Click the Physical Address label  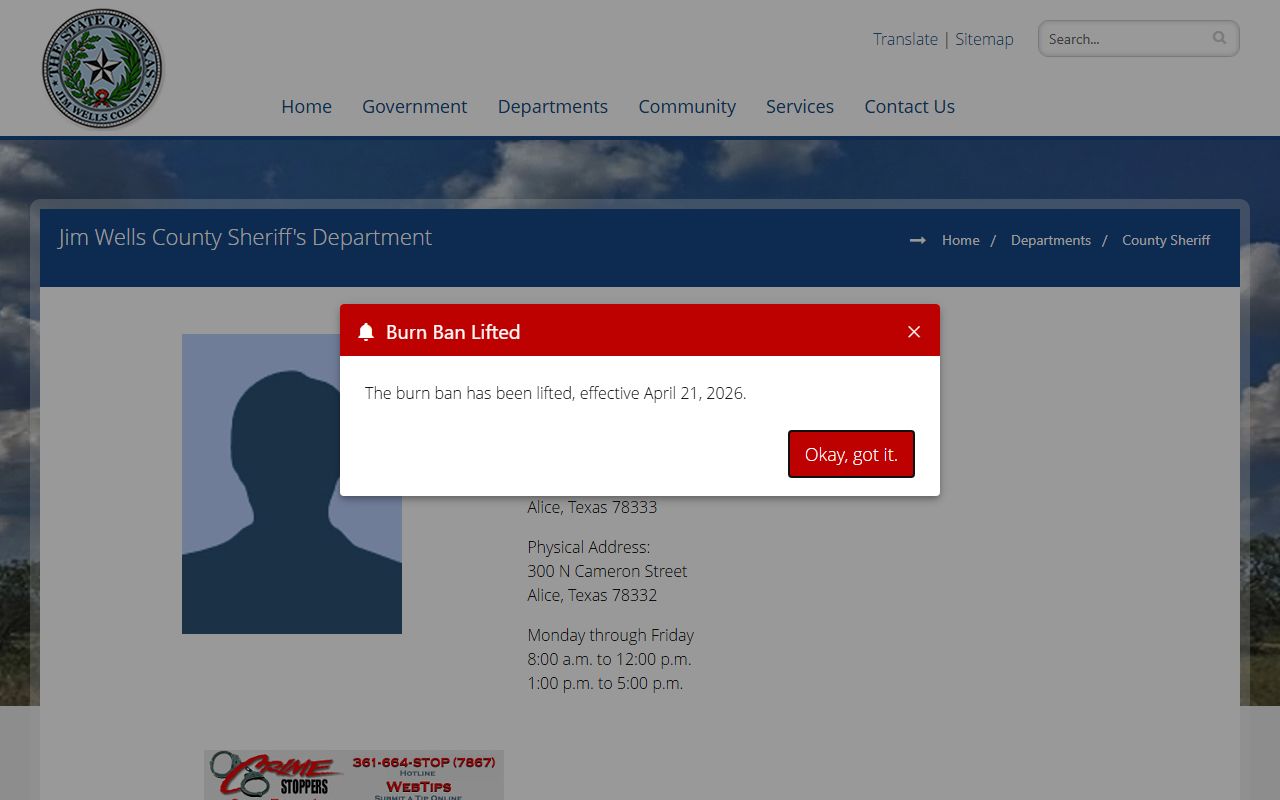pos(589,547)
